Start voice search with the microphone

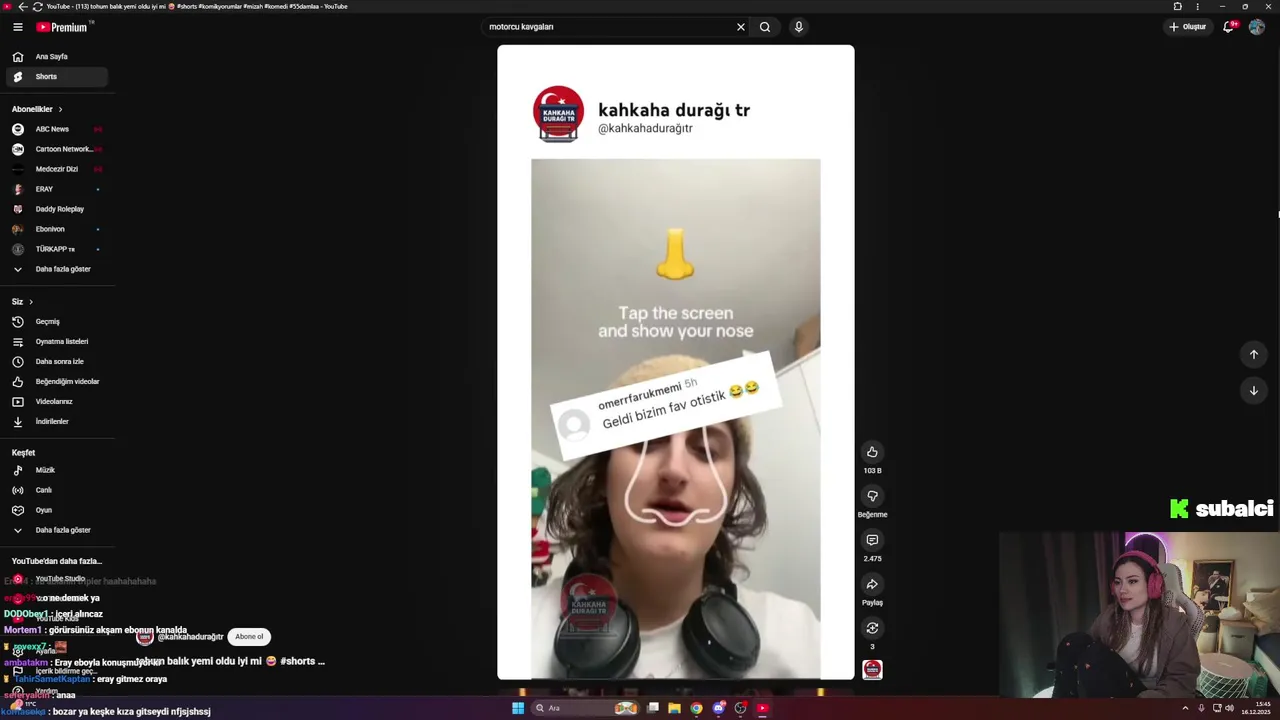pyautogui.click(x=798, y=27)
